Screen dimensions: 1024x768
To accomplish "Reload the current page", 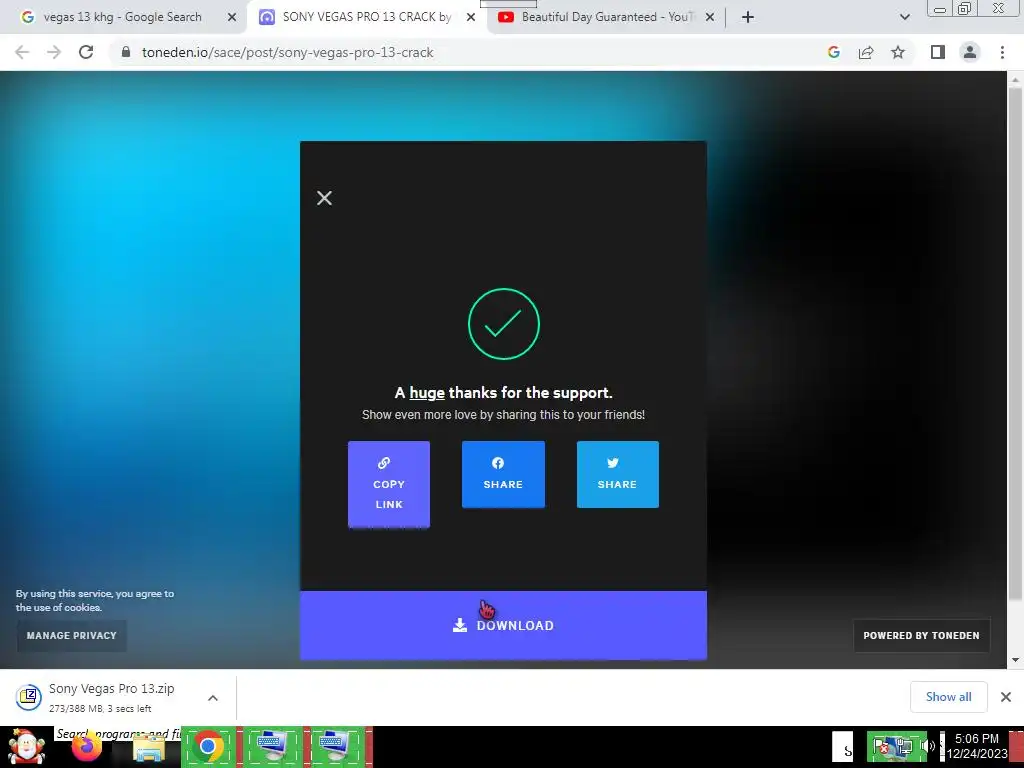I will pyautogui.click(x=86, y=52).
